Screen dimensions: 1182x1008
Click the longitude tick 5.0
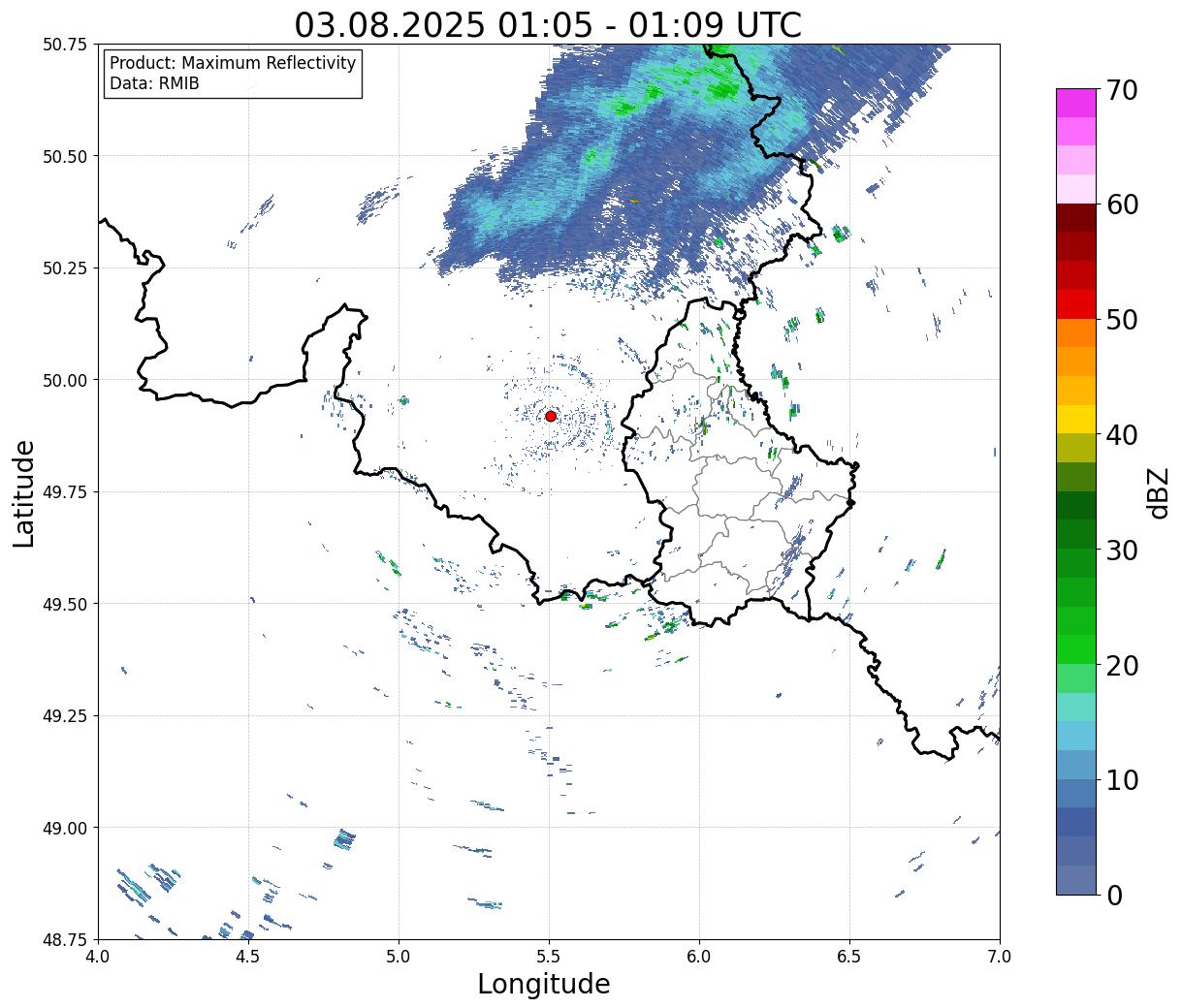(x=399, y=957)
